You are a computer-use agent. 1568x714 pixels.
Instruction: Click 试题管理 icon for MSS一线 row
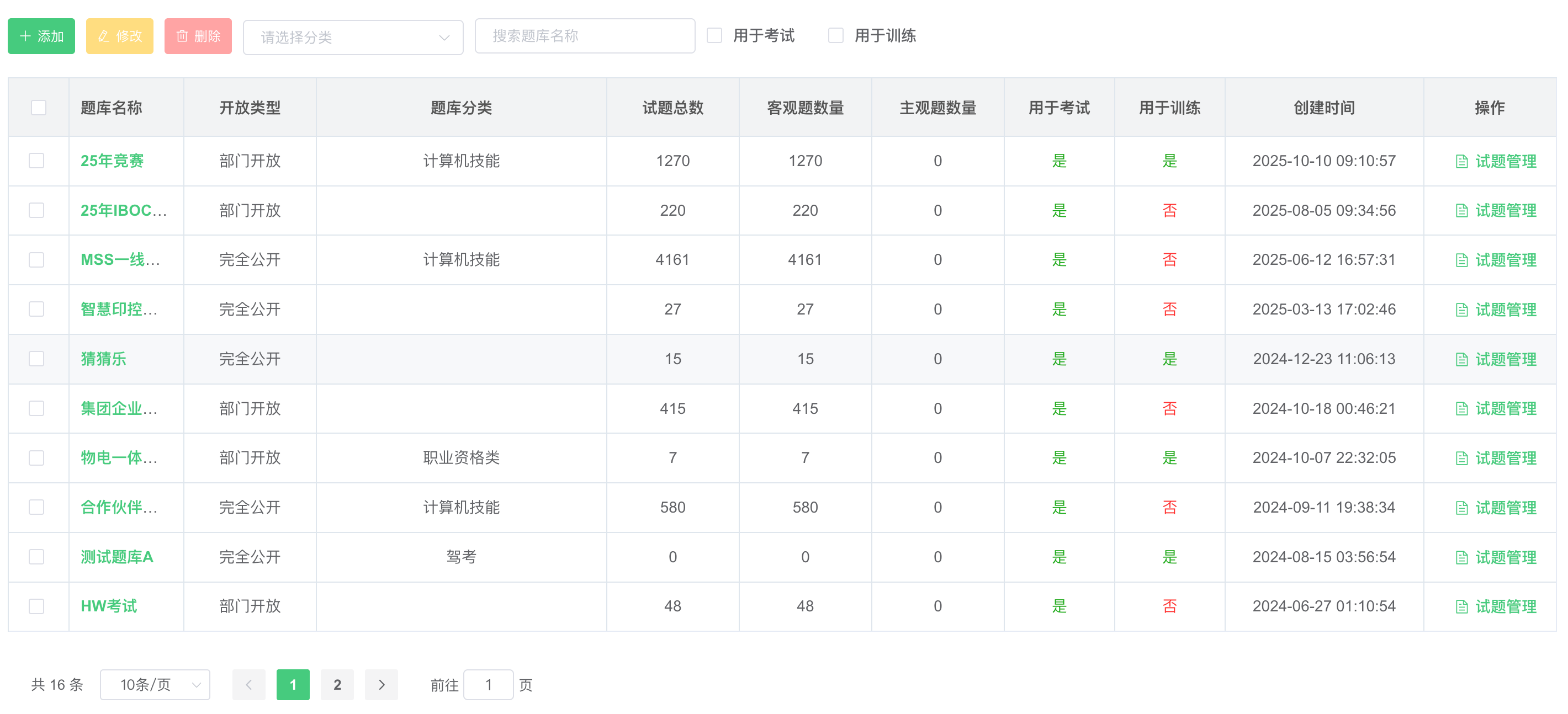click(1461, 260)
